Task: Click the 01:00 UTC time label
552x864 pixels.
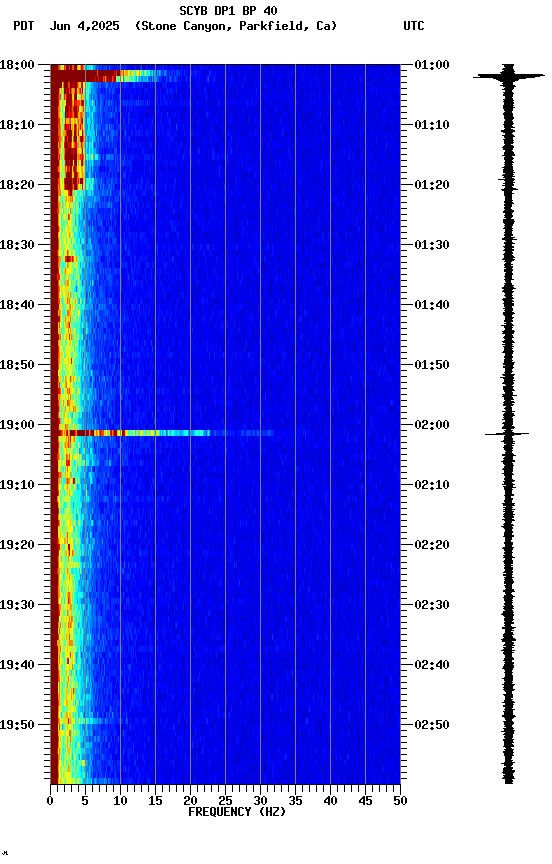Action: click(432, 65)
